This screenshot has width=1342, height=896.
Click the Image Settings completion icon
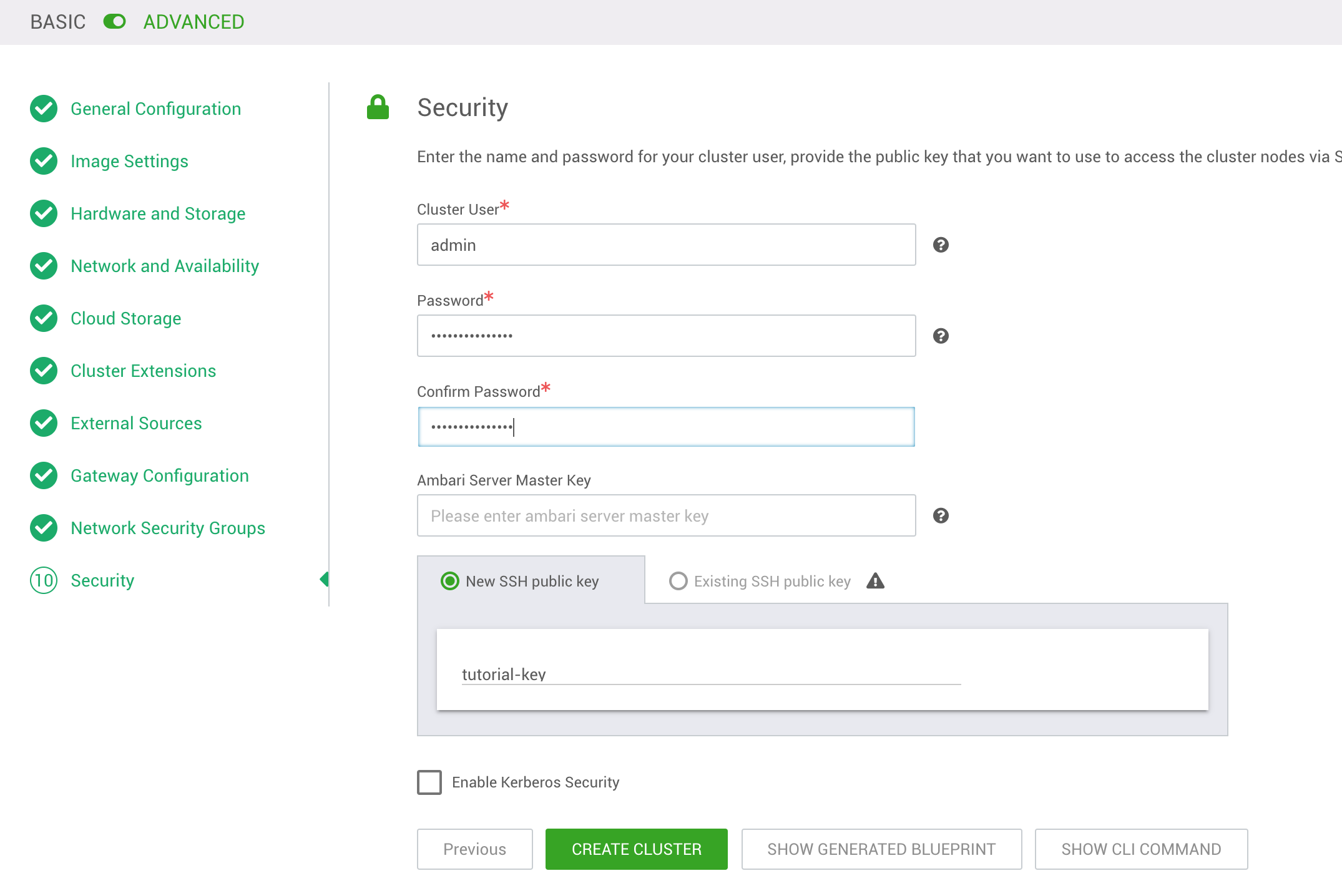click(43, 161)
